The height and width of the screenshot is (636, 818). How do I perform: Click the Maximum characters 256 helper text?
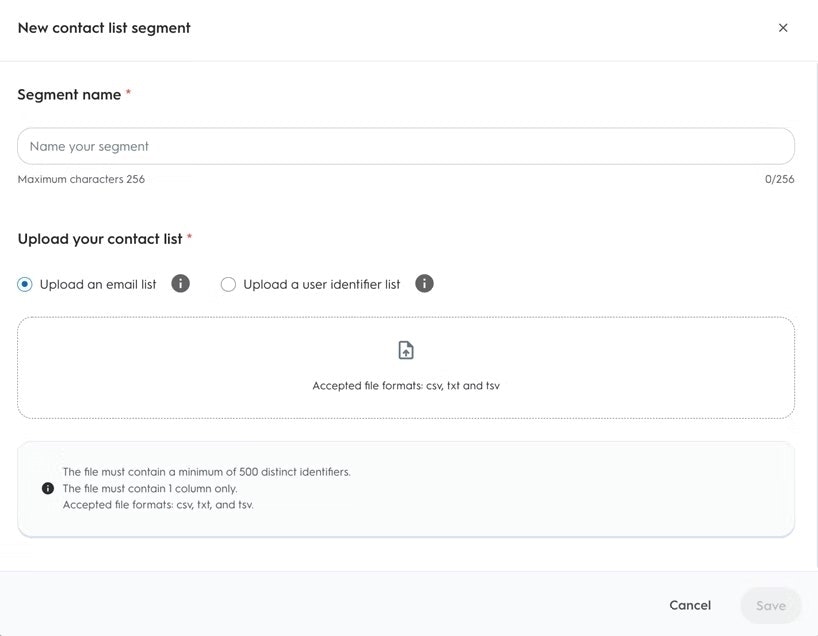pyautogui.click(x=81, y=180)
